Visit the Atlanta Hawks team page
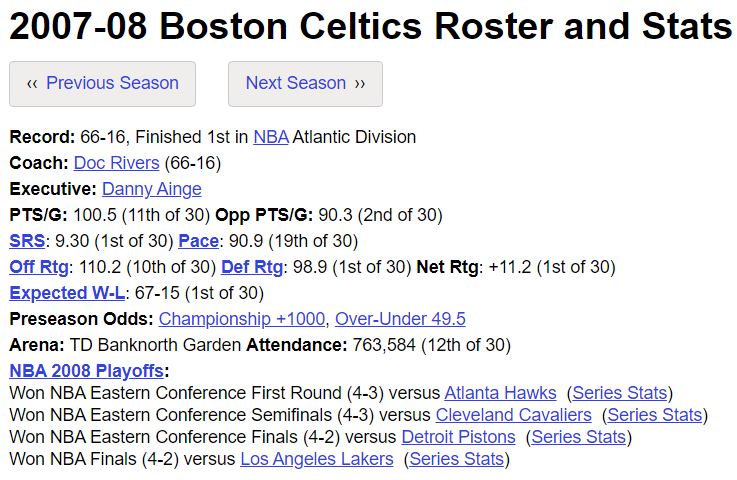Screen dimensions: 737x480 click(500, 393)
